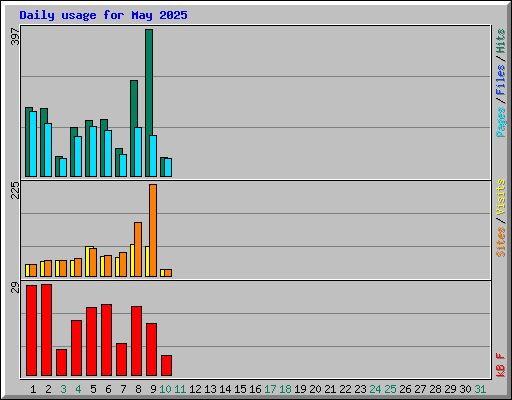Click the red KB bar for day 1
Screen dimensions: 512x400
32,330
